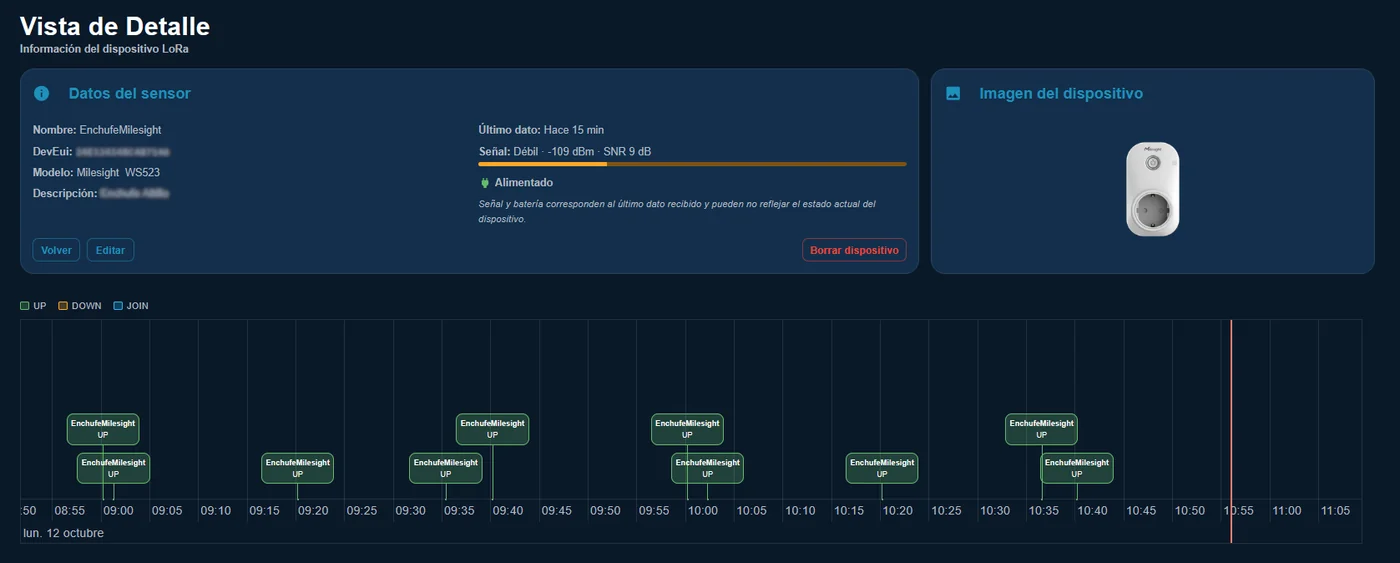
Task: Click the green plug icon next to Alimentado
Action: [485, 183]
